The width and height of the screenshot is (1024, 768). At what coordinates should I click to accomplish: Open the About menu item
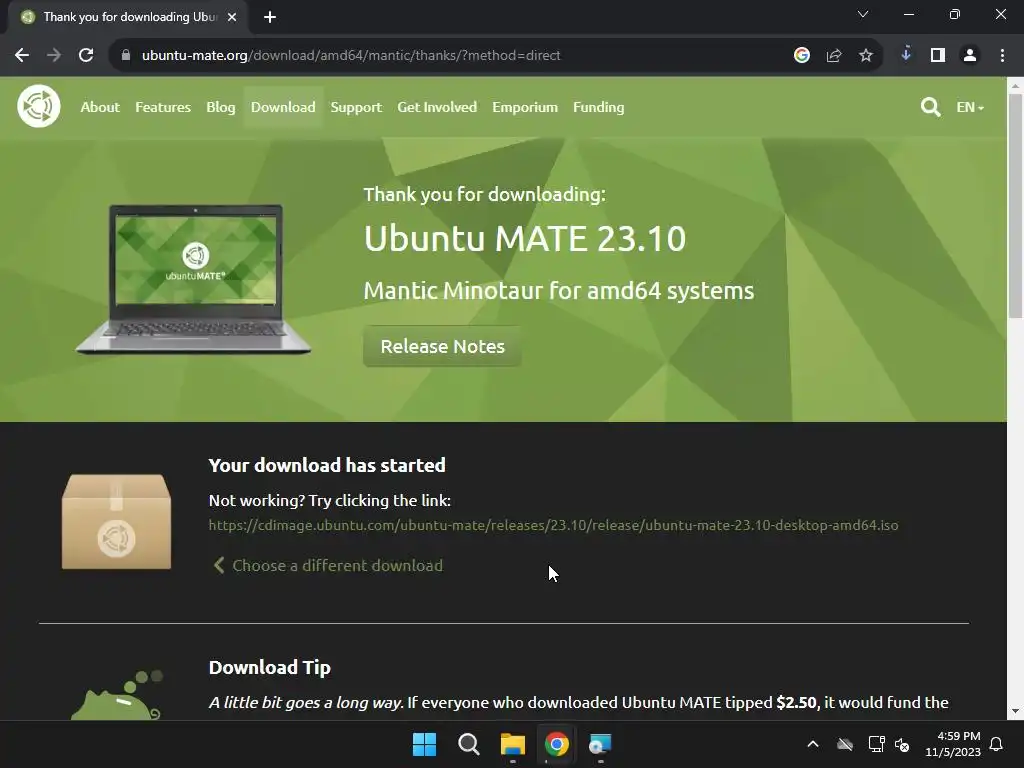(x=100, y=107)
